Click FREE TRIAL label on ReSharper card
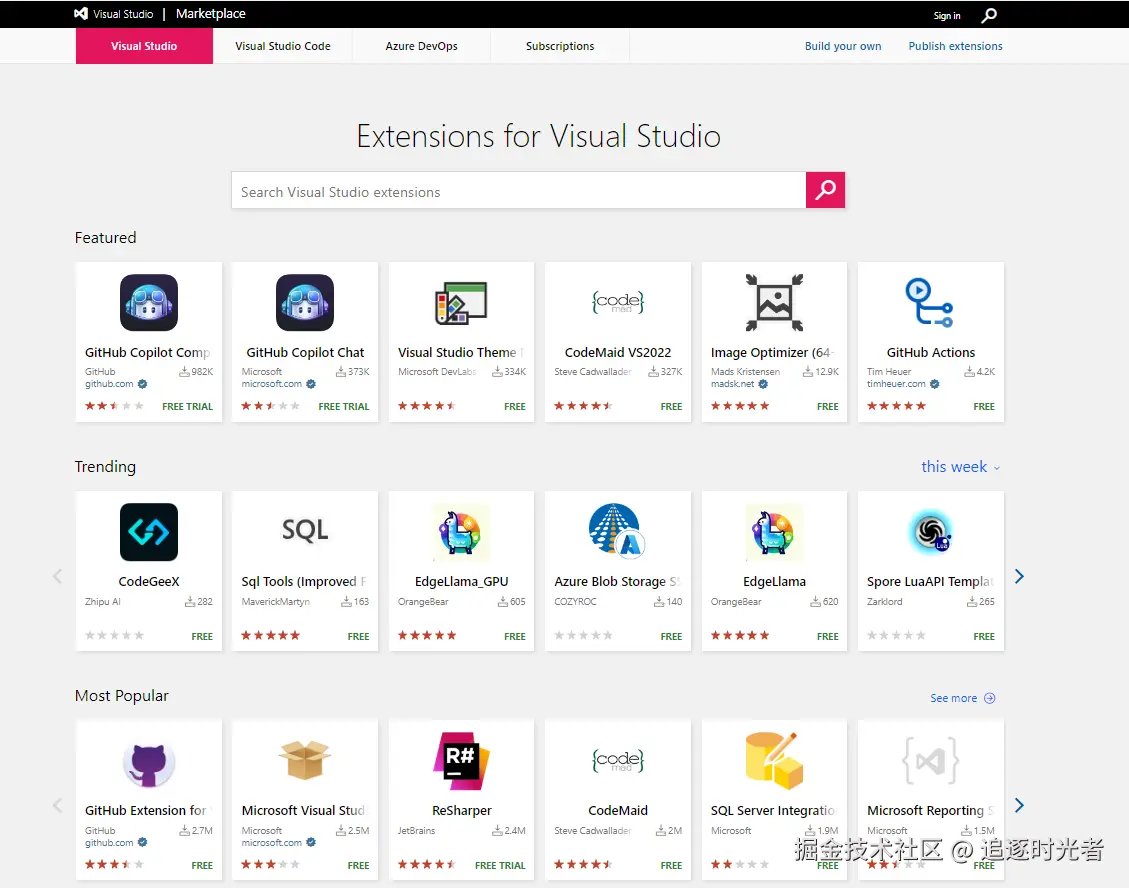The width and height of the screenshot is (1129, 888). coord(500,865)
